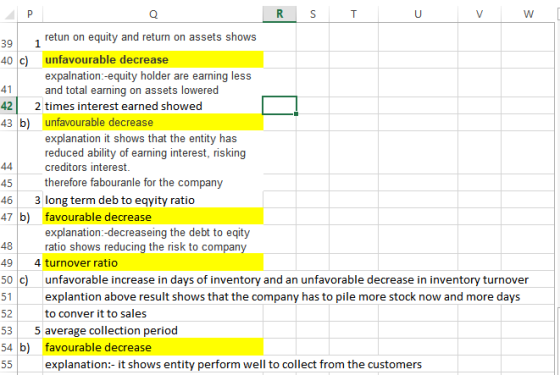Select row header 40
Image resolution: width=560 pixels, height=375 pixels.
[8, 60]
